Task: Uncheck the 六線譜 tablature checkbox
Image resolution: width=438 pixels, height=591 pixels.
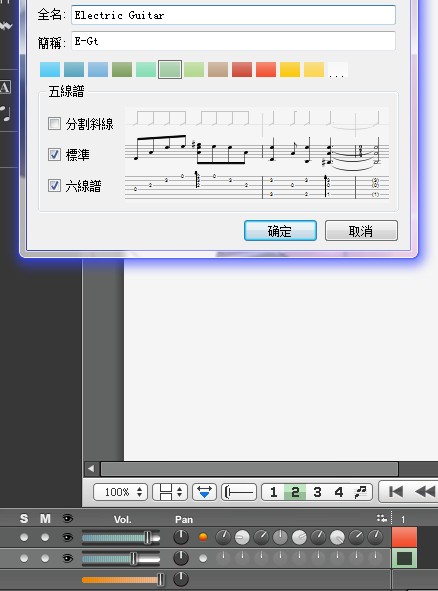Action: pos(54,185)
